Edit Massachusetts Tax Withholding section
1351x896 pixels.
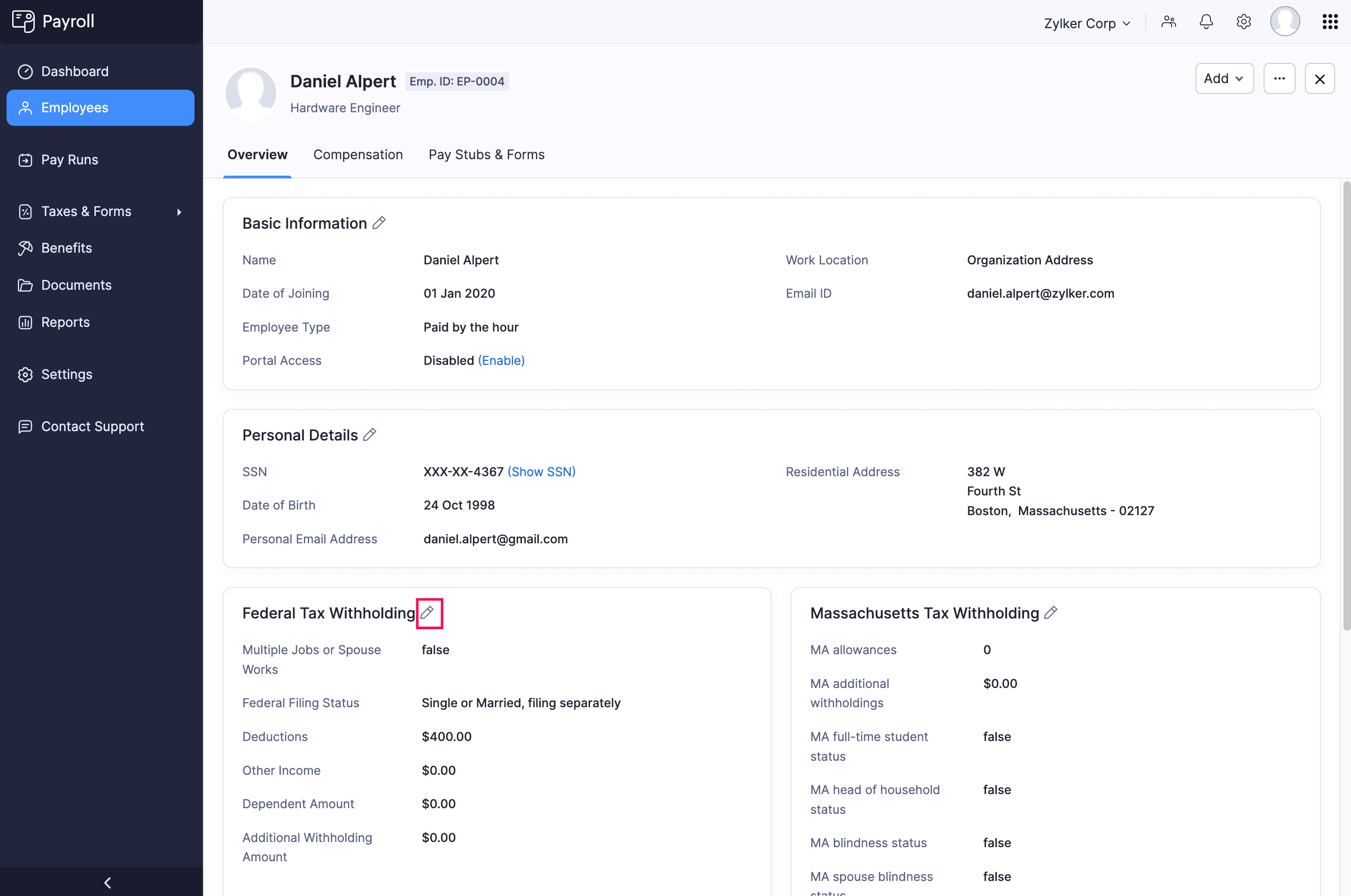click(1050, 612)
